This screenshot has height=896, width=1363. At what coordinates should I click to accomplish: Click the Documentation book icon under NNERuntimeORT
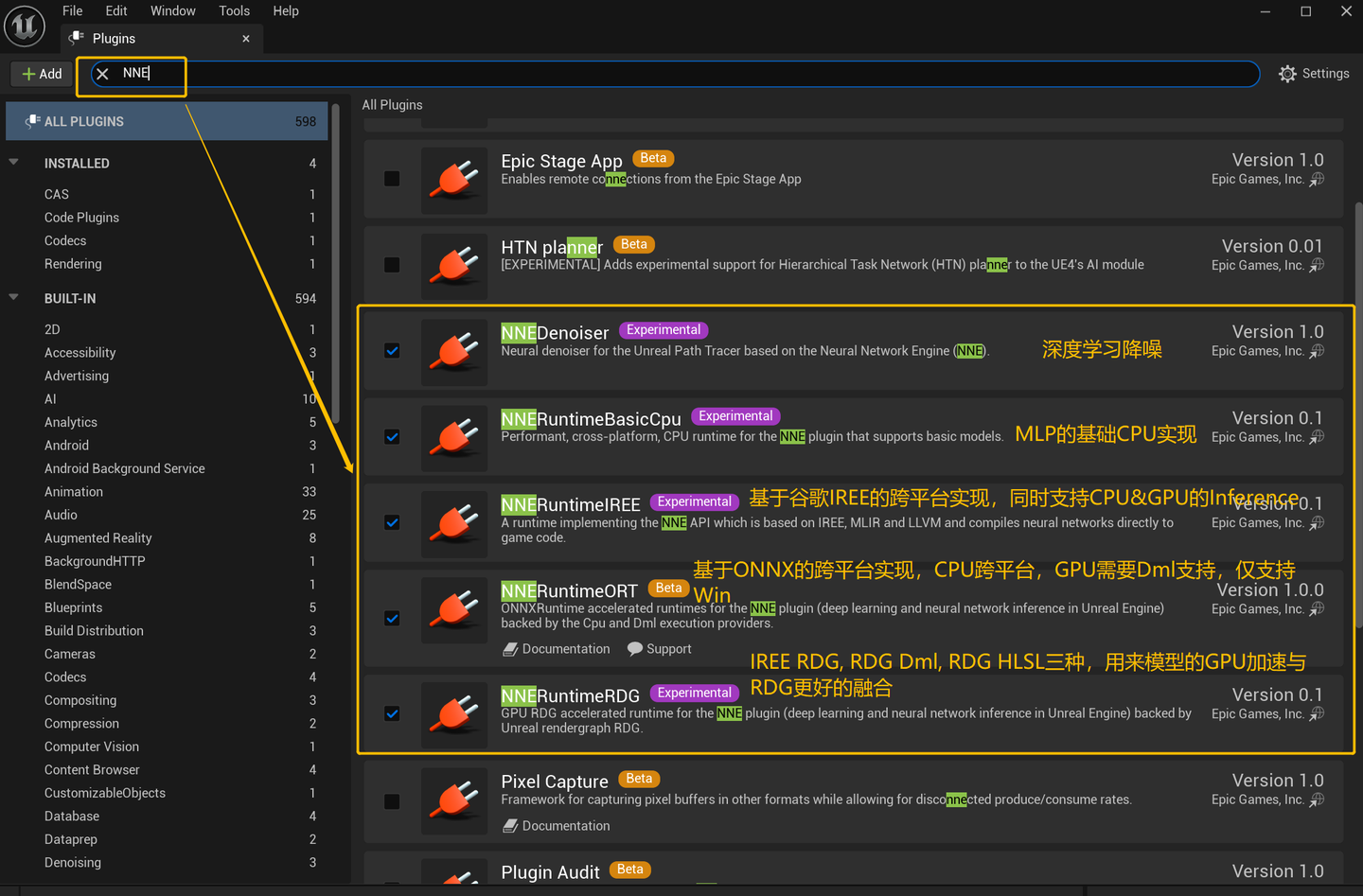(x=510, y=649)
